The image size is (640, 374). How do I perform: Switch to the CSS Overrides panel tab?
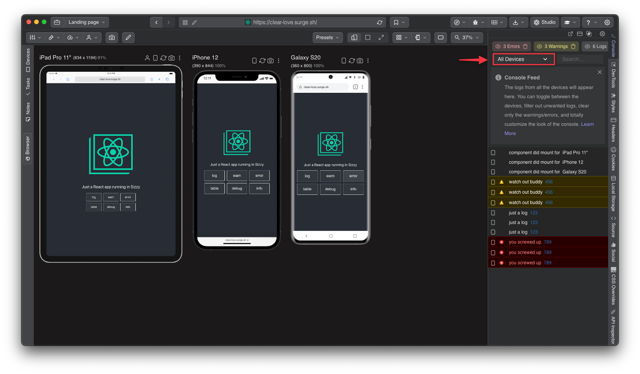pos(613,286)
